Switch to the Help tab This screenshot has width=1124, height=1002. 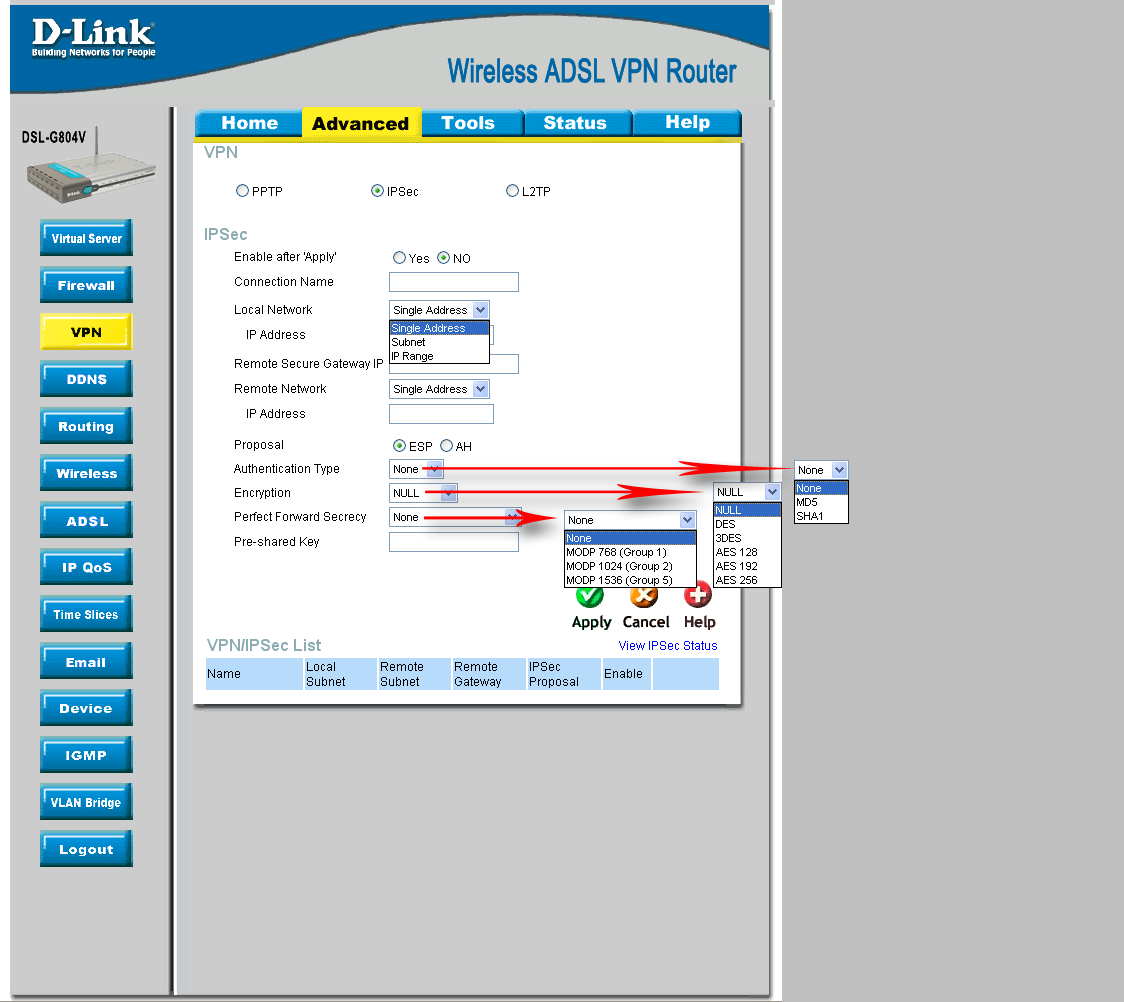687,123
